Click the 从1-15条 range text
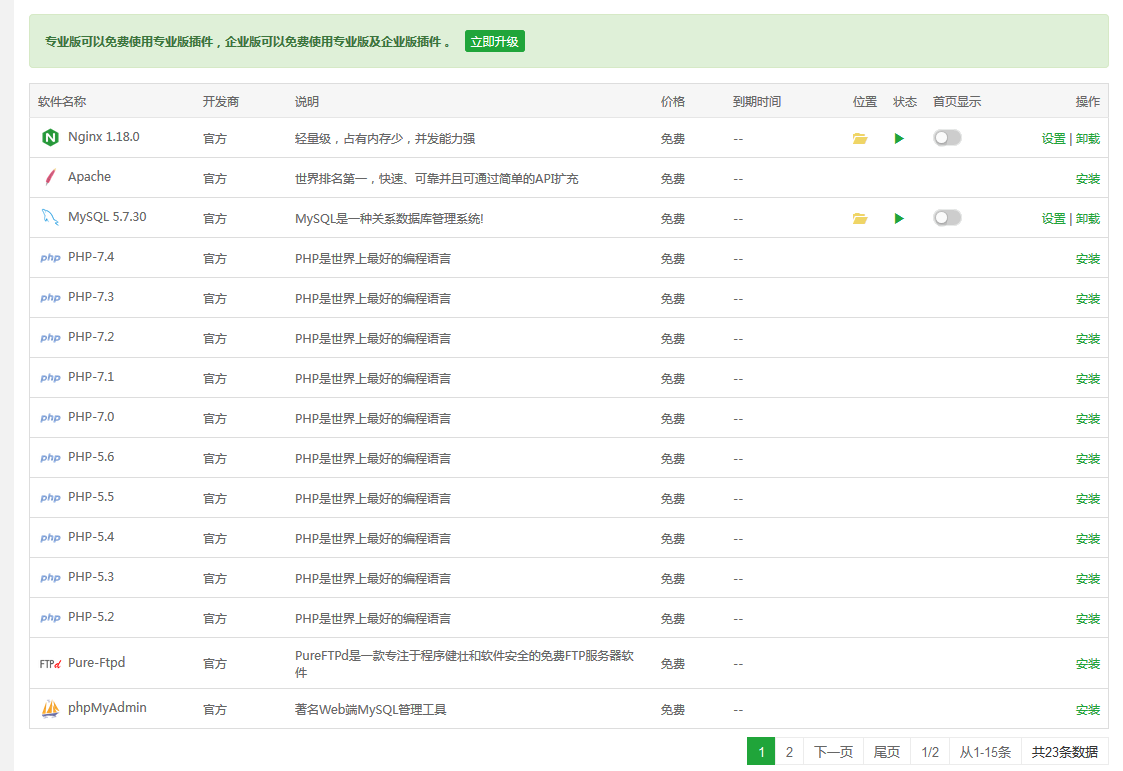The height and width of the screenshot is (771, 1123). coord(985,752)
